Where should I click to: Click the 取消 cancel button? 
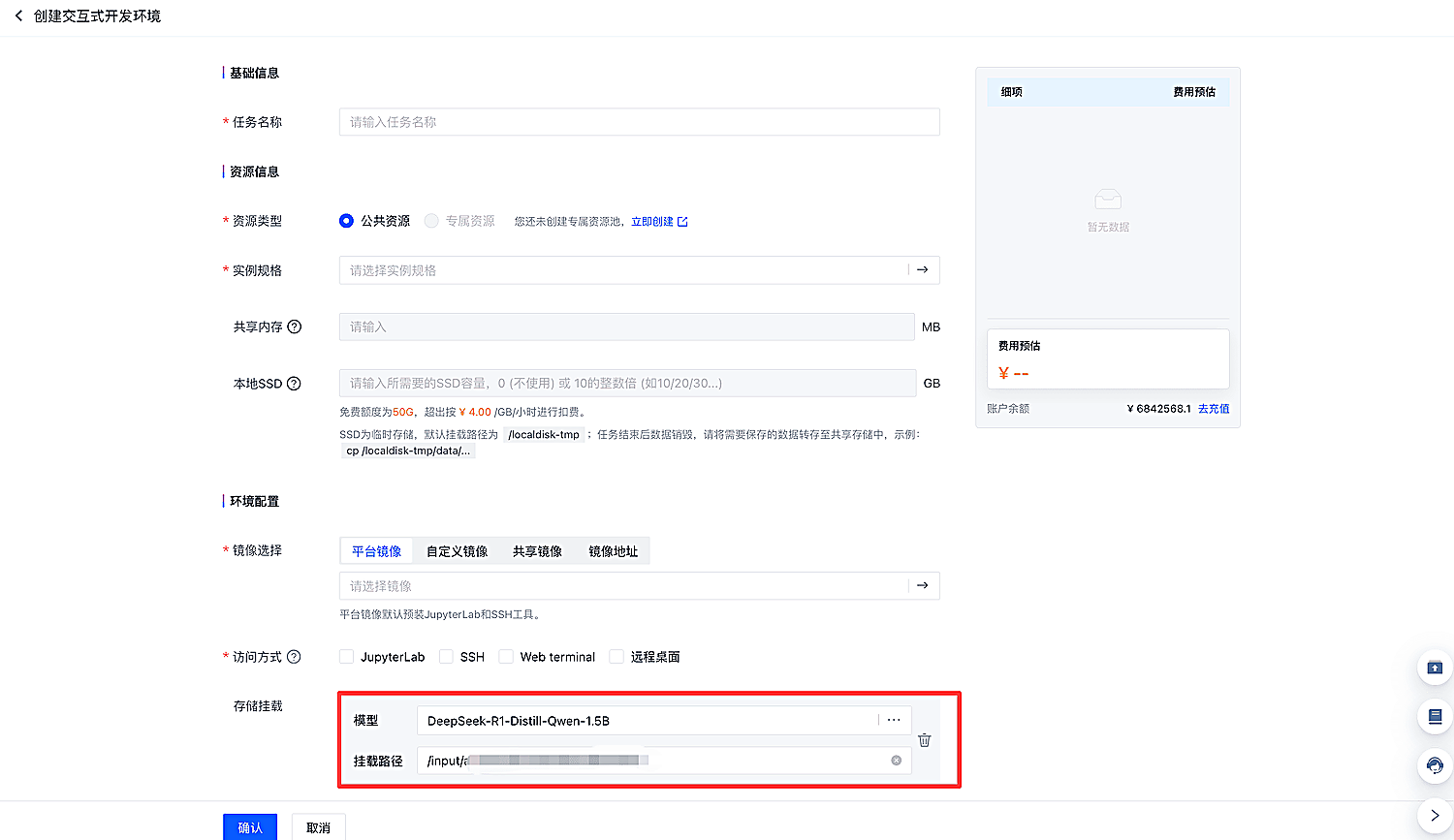tap(318, 827)
